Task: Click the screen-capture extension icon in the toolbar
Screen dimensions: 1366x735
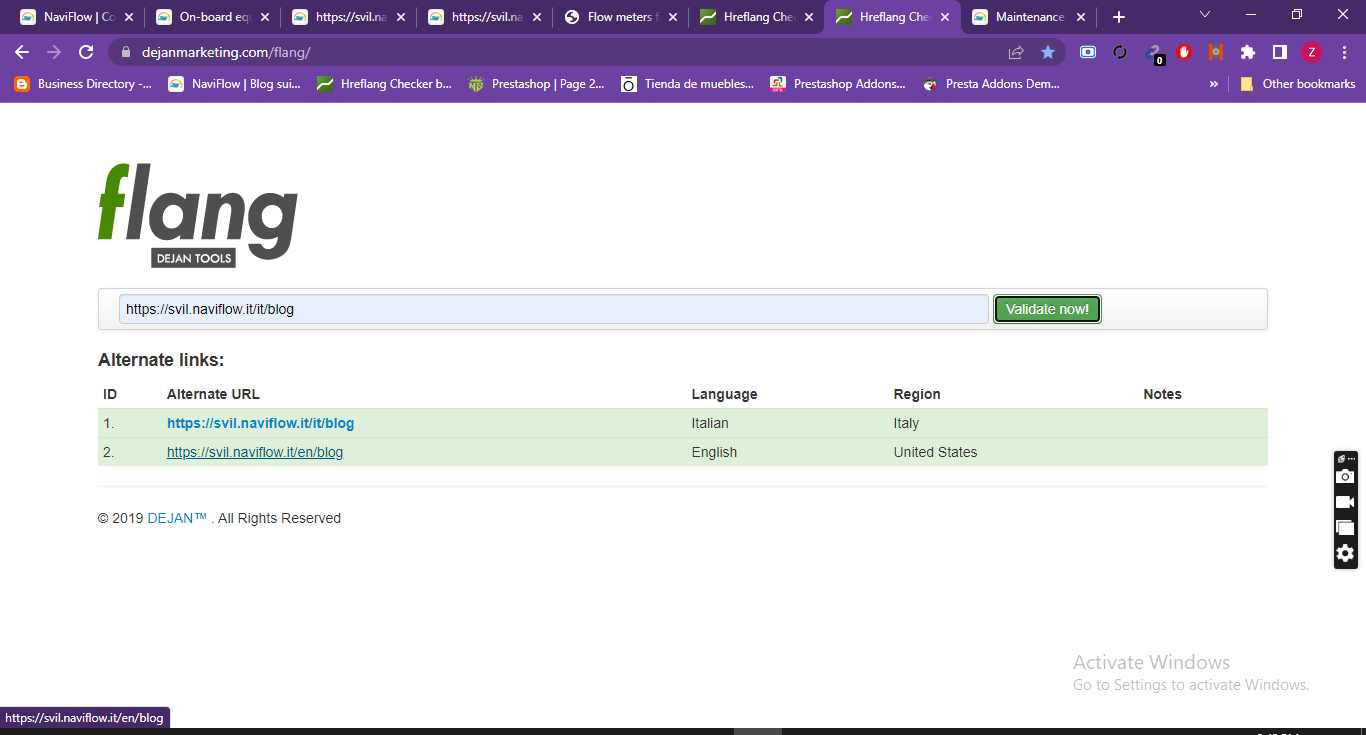Action: (x=1088, y=52)
